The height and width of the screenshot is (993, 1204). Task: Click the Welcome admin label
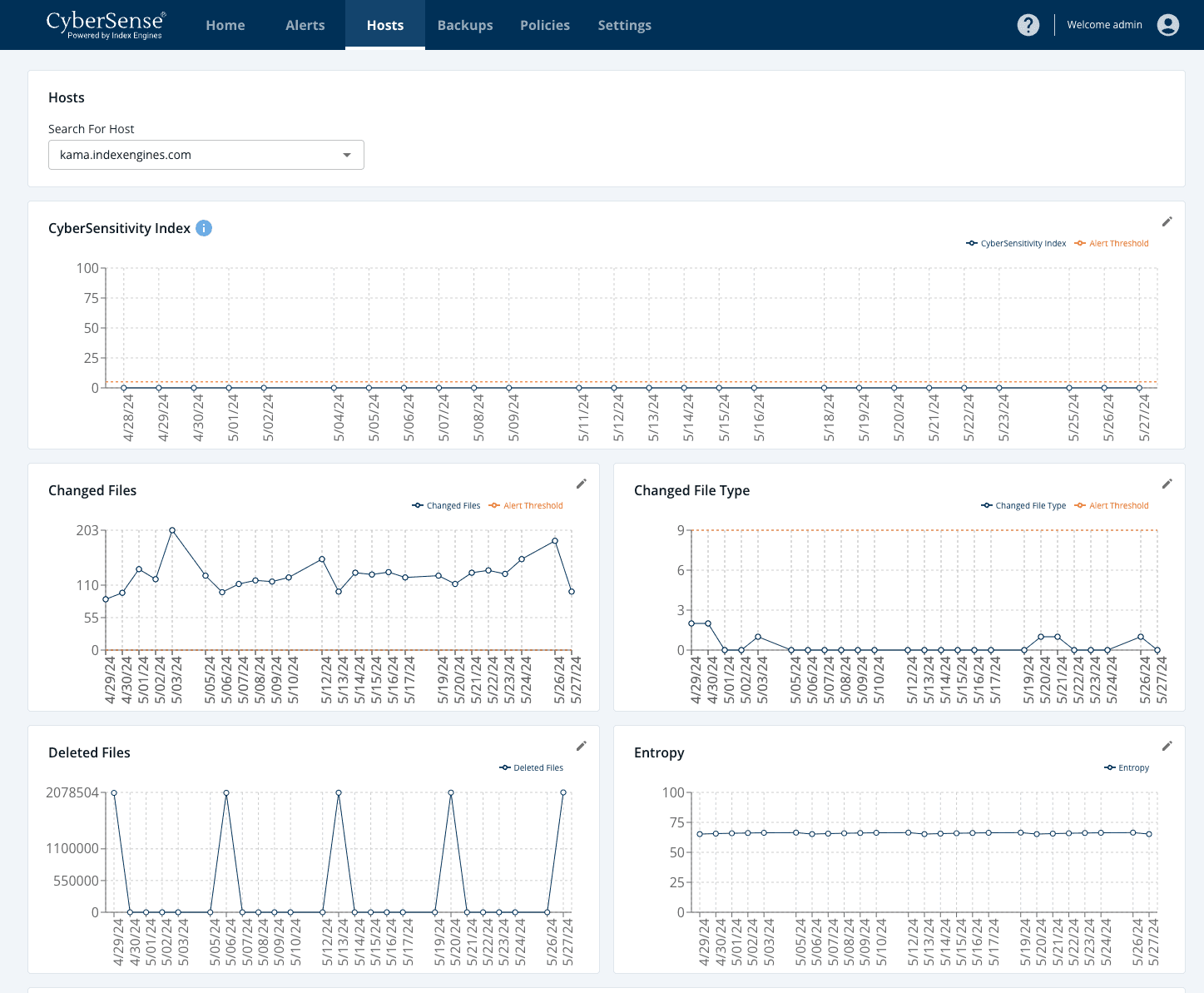click(x=1104, y=25)
